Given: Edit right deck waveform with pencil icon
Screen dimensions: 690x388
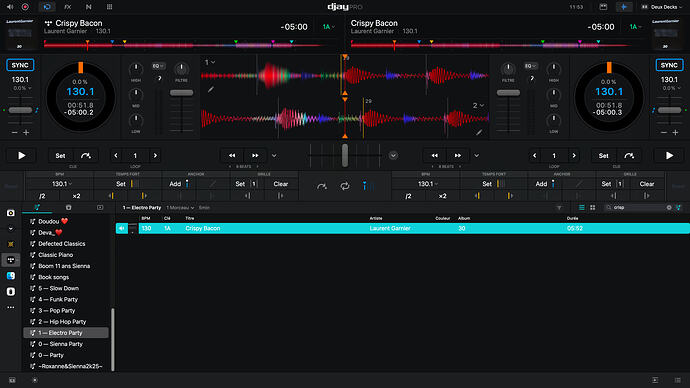Looking at the screenshot, I should click(479, 132).
